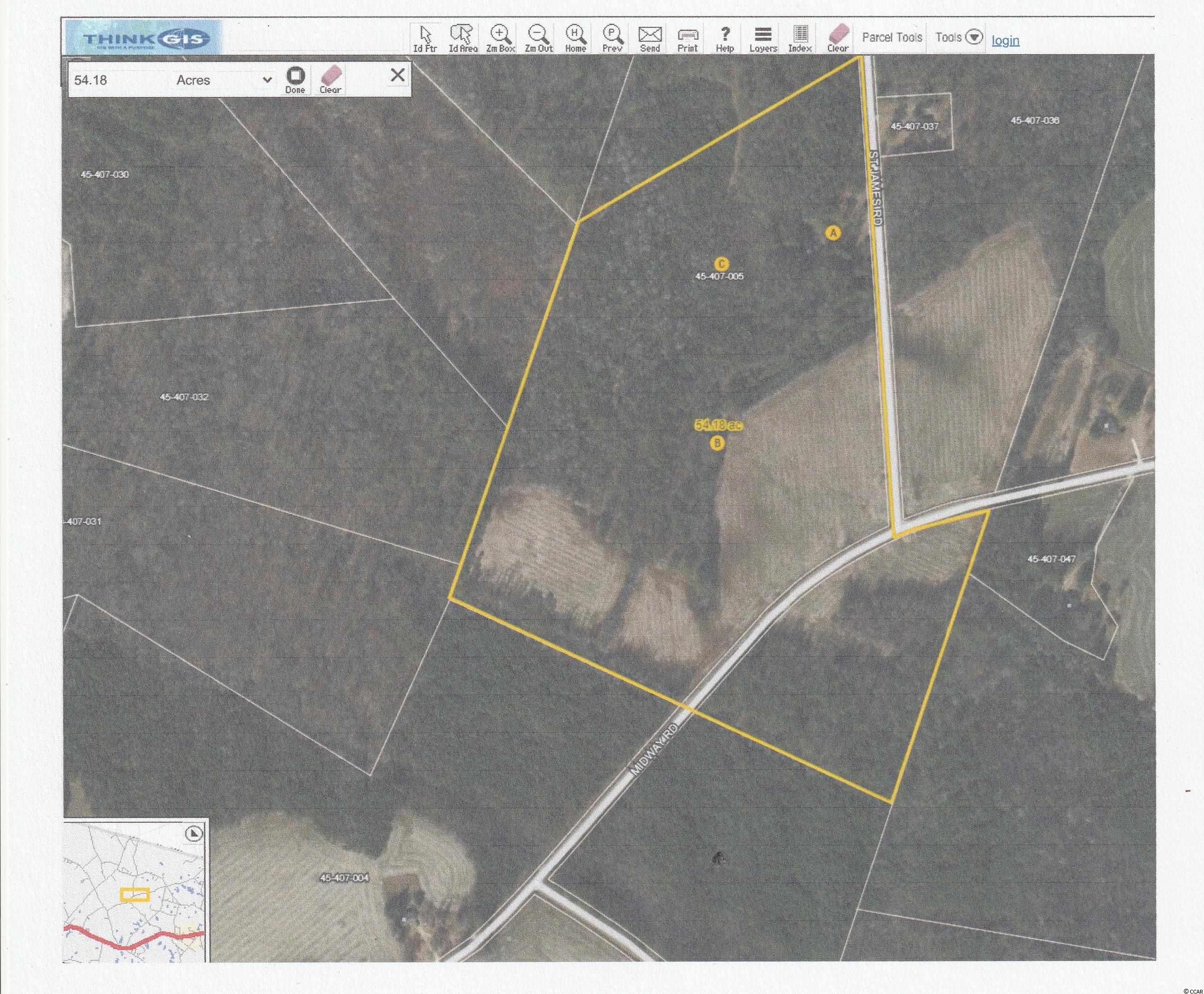The image size is (1204, 994).
Task: Go to Home map extent
Action: pyautogui.click(x=576, y=38)
